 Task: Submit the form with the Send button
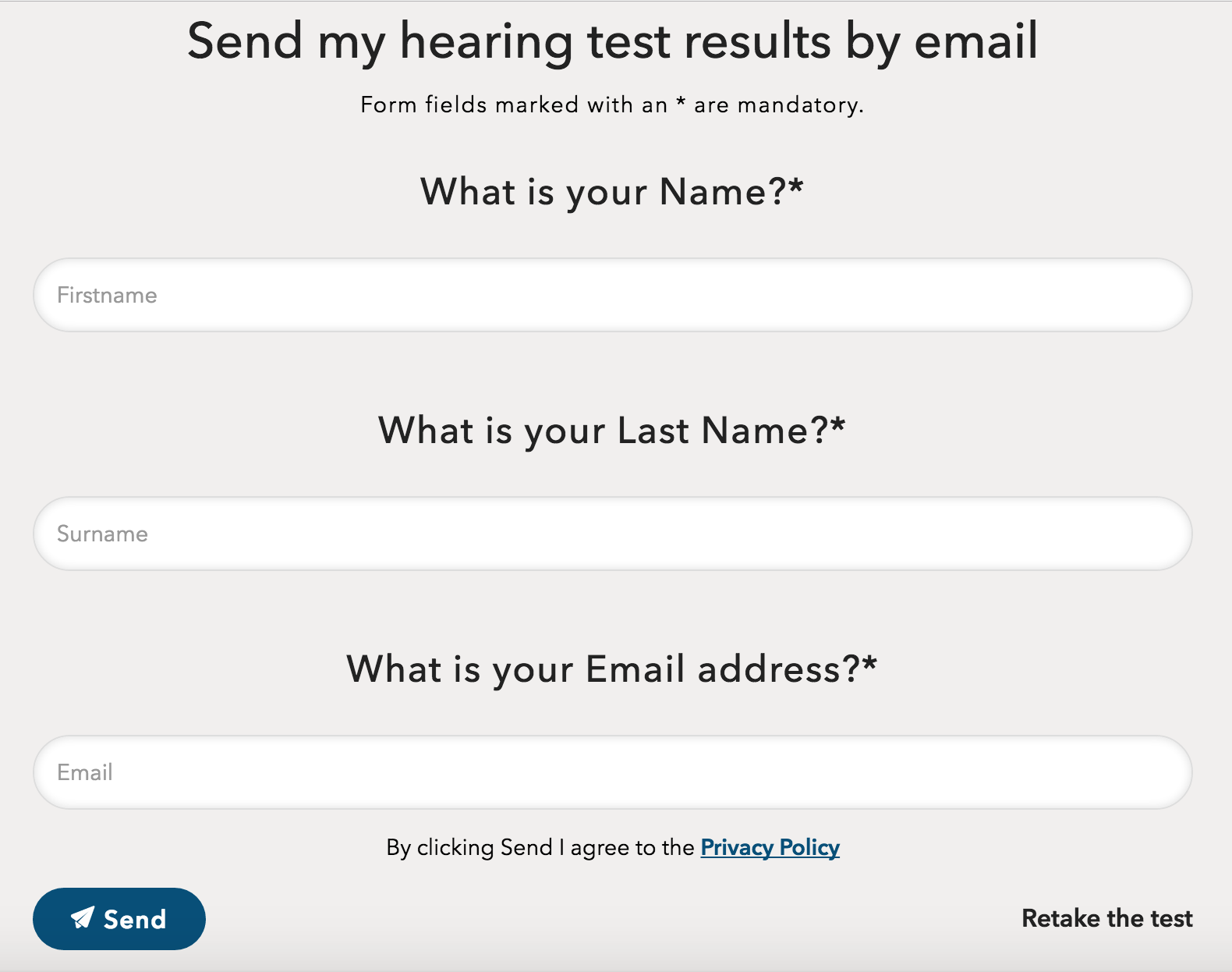click(119, 919)
